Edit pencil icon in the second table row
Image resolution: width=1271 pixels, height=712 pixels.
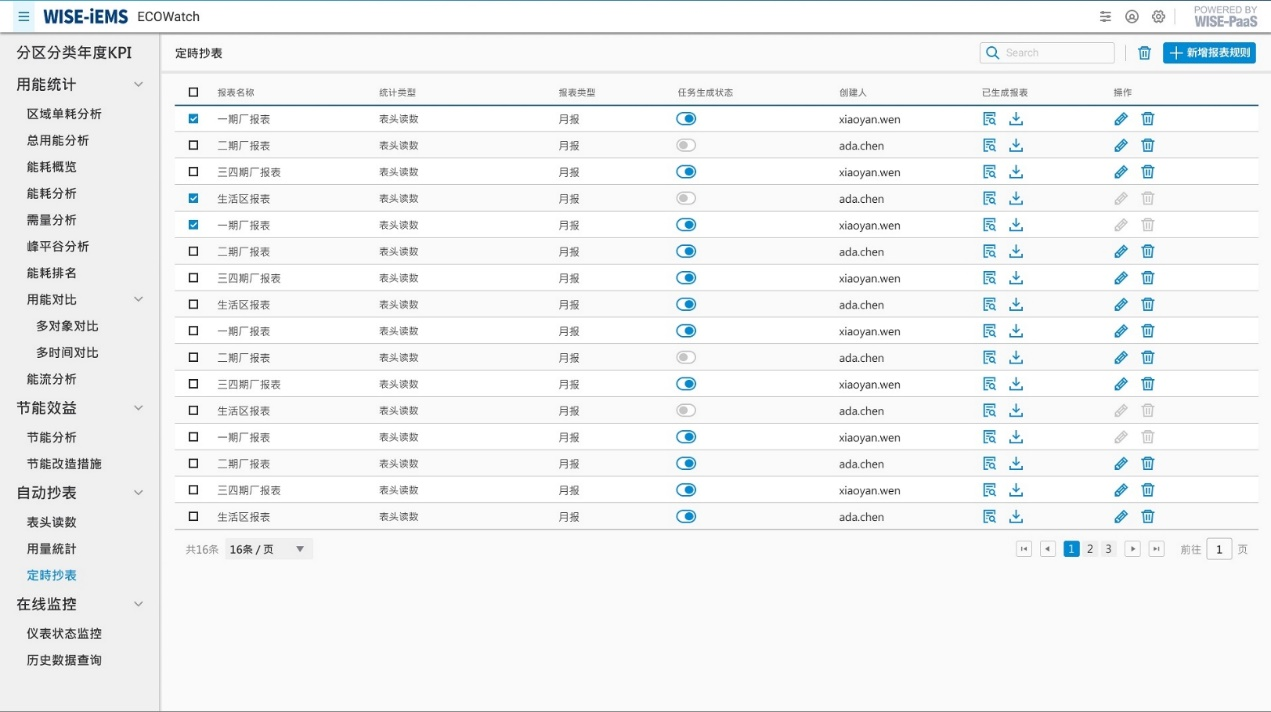pyautogui.click(x=1121, y=145)
